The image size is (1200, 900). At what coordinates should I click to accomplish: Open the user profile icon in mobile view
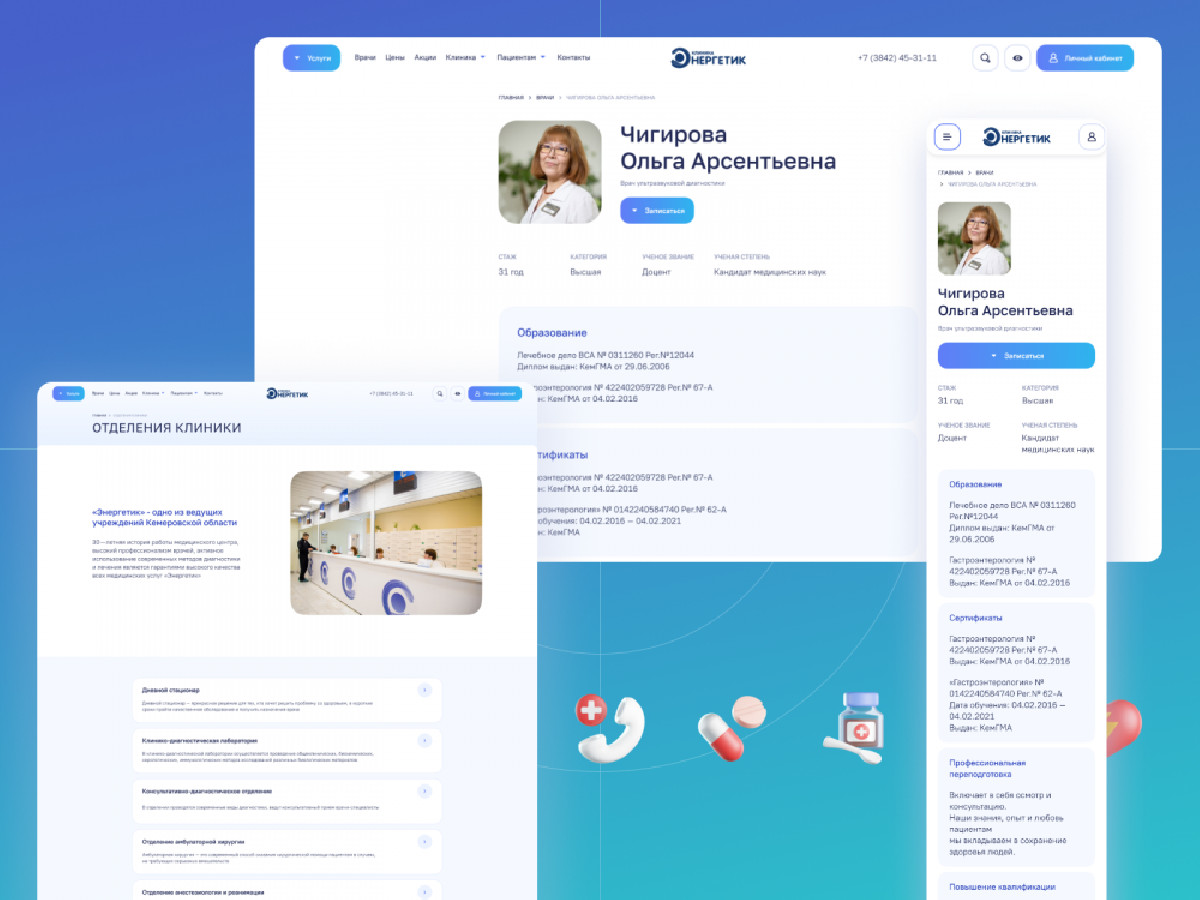1092,137
